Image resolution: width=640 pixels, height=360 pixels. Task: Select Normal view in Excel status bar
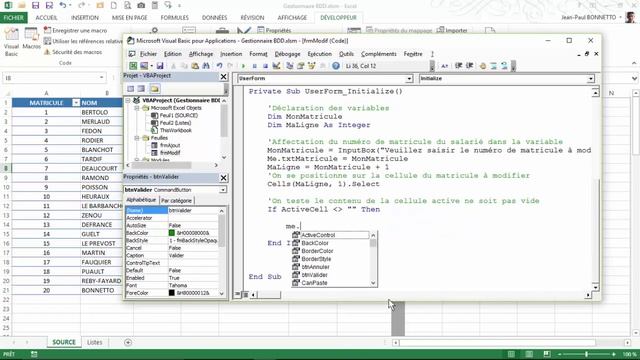point(511,354)
